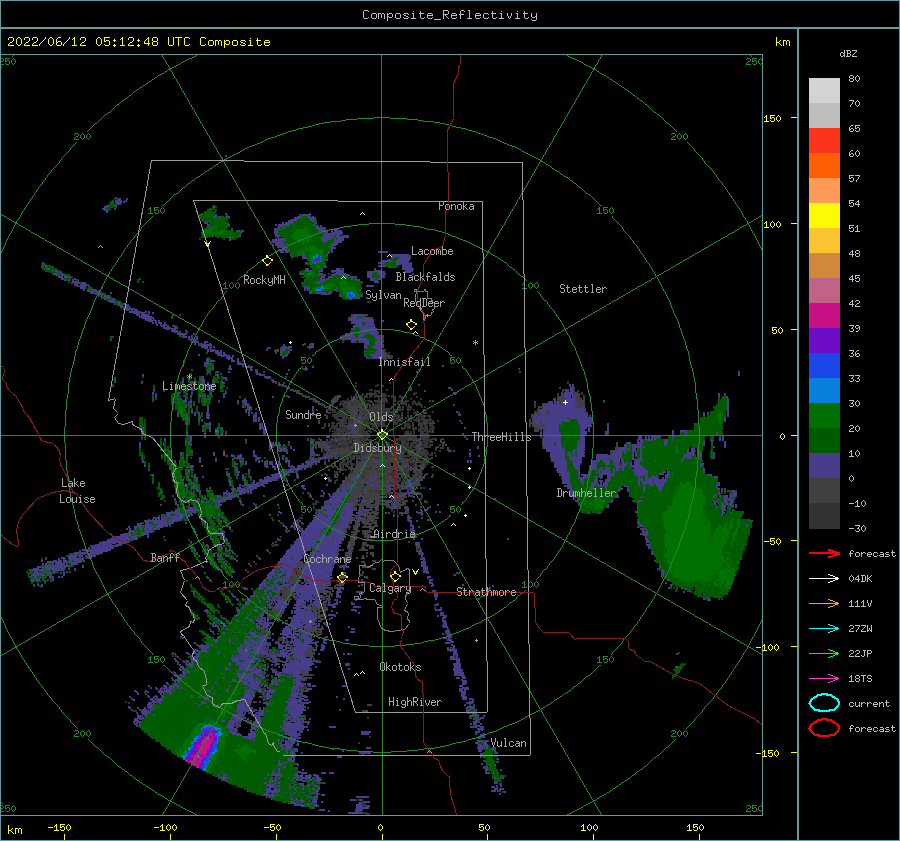Viewport: 900px width, 841px height.
Task: Select the blue 33-36 dBZ color swatch
Action: pos(824,366)
